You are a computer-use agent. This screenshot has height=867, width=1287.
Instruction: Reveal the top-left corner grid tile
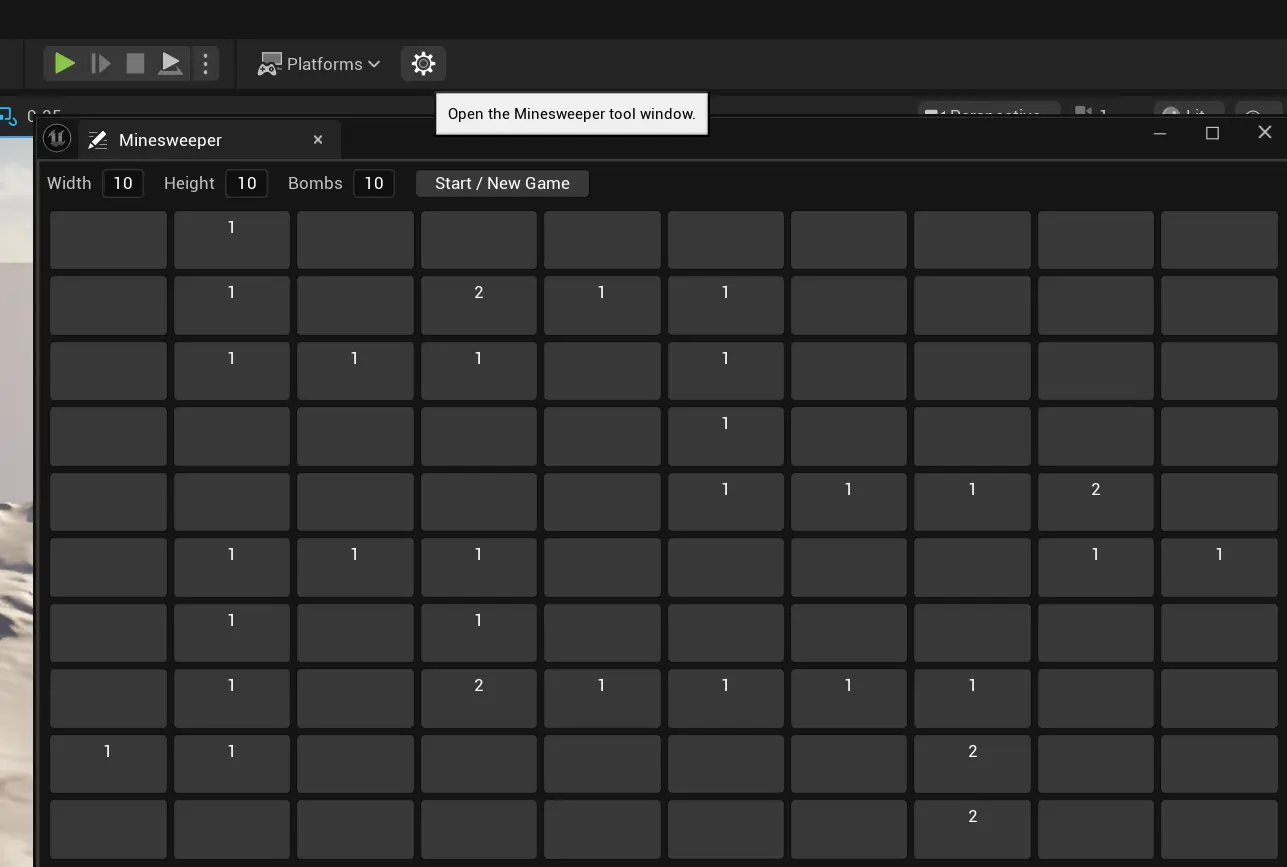tap(108, 240)
